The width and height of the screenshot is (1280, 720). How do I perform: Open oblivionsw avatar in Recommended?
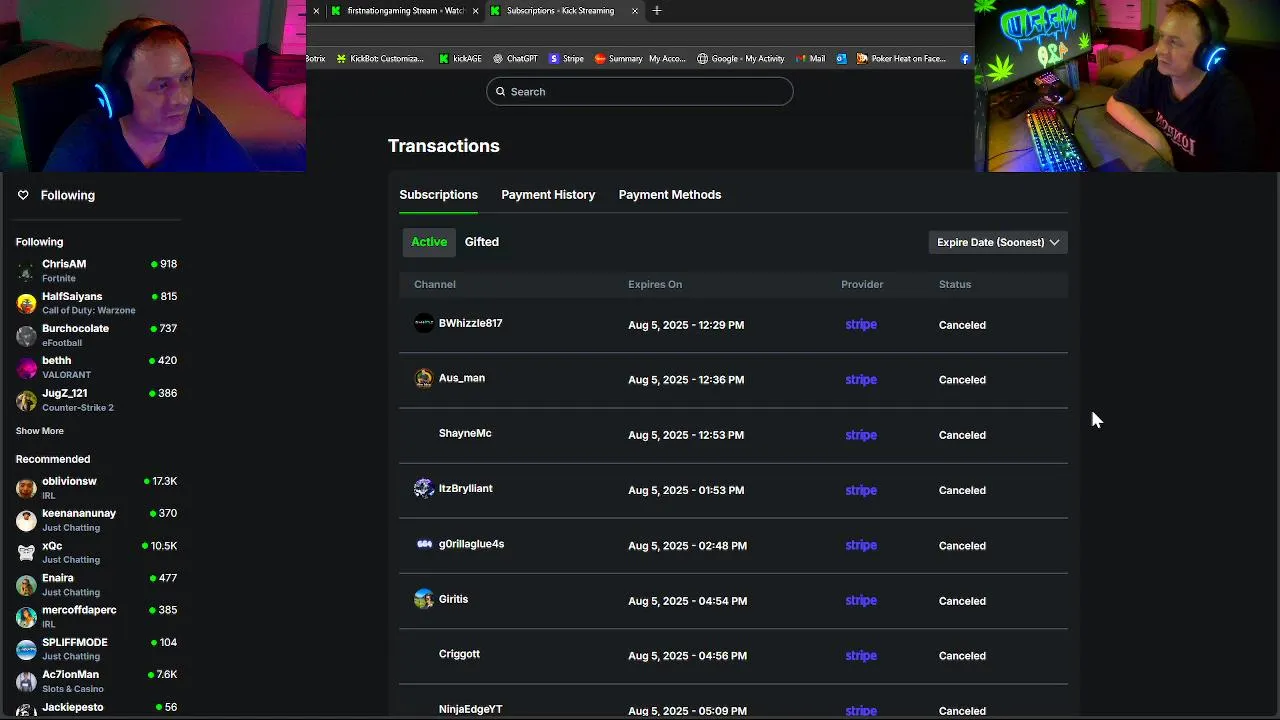[x=26, y=488]
